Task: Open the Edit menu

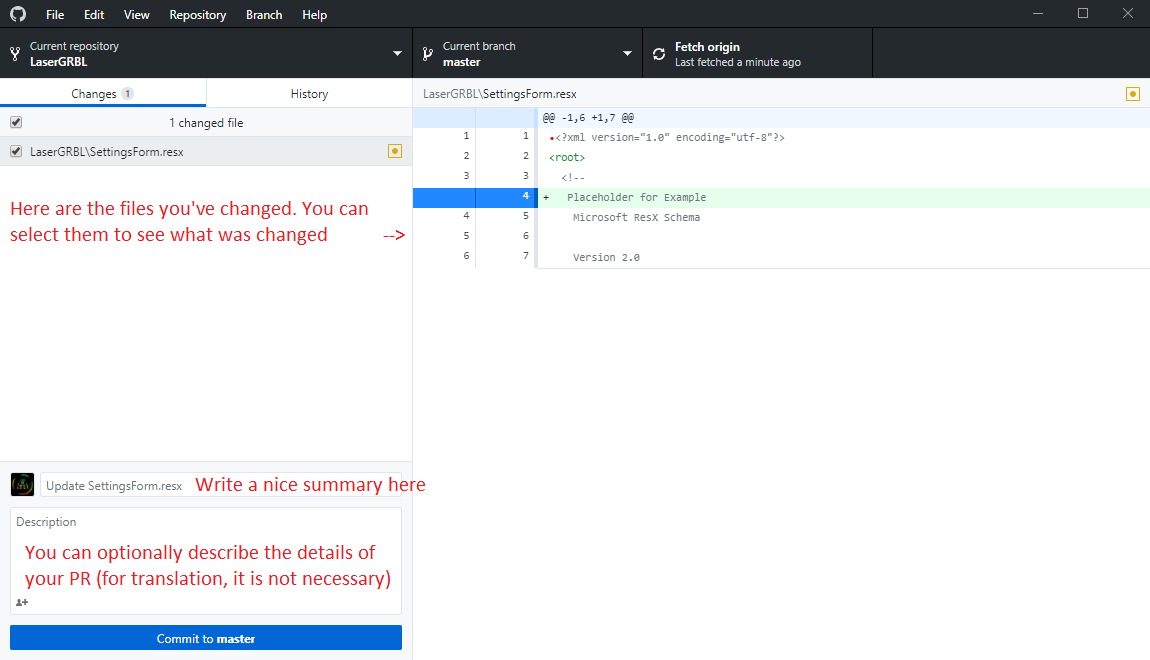Action: click(94, 15)
